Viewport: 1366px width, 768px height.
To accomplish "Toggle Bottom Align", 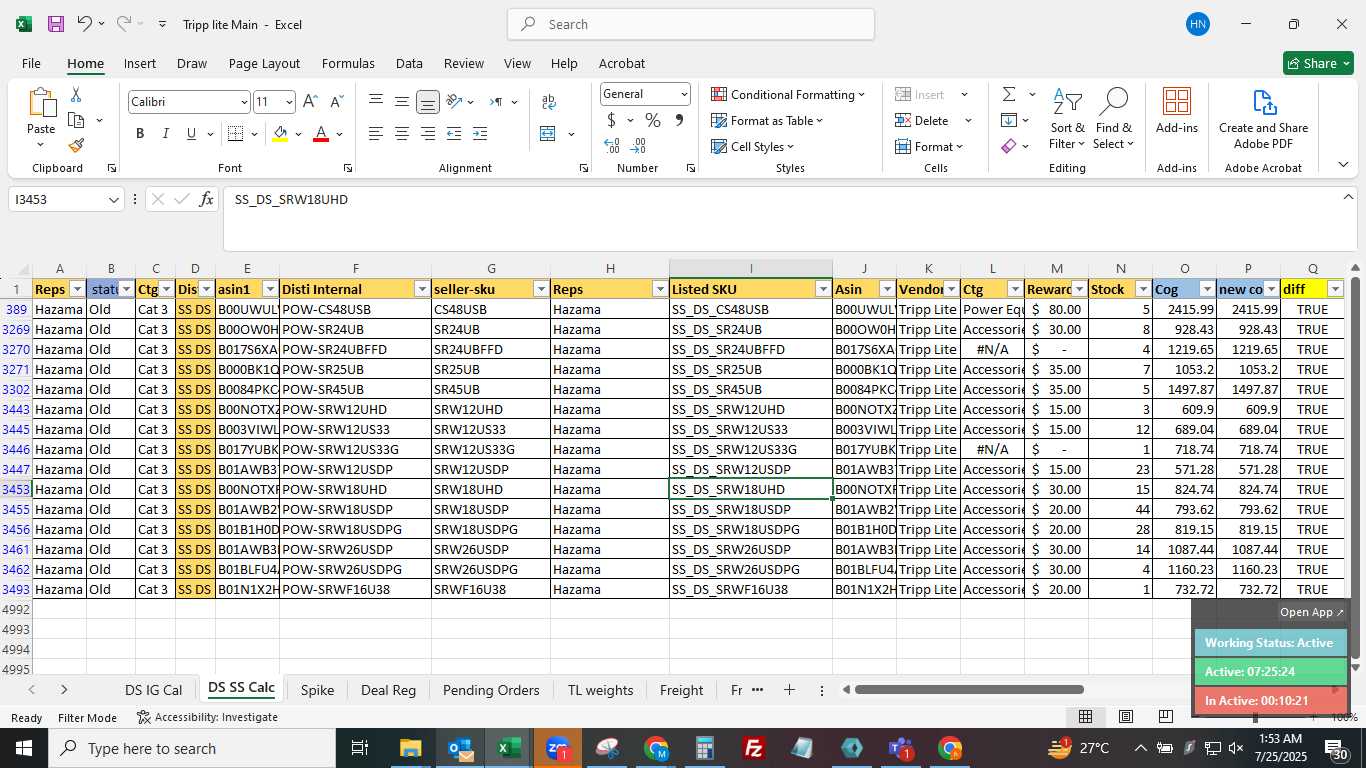I will pyautogui.click(x=428, y=102).
